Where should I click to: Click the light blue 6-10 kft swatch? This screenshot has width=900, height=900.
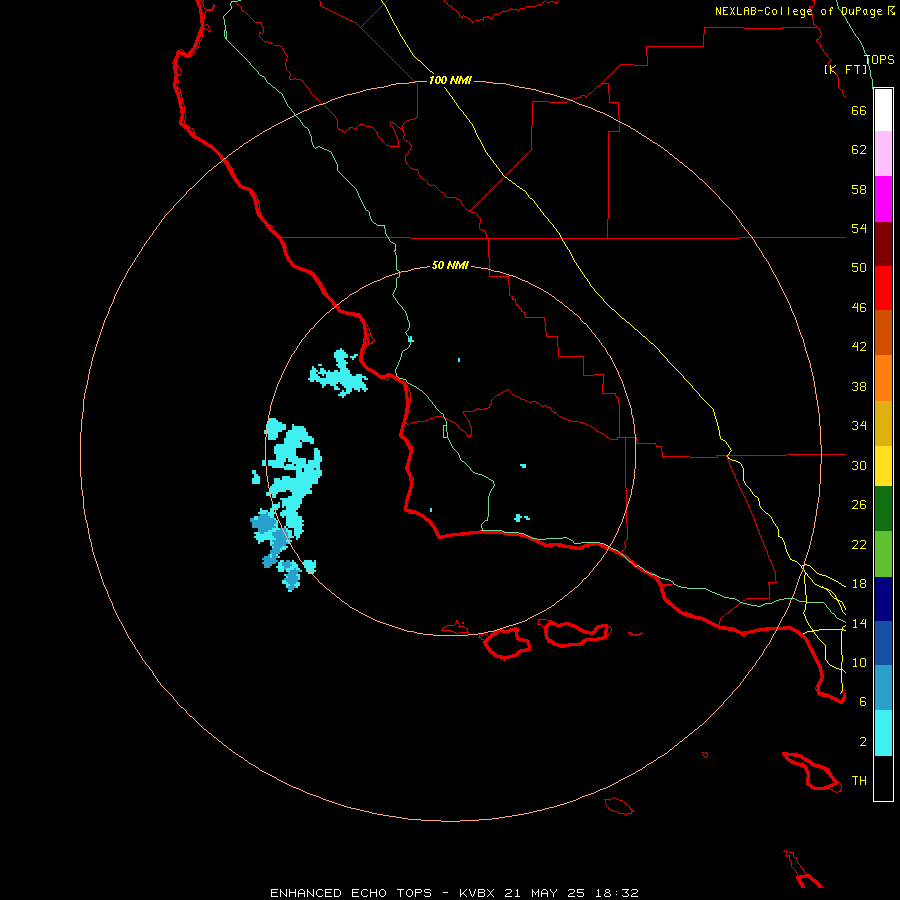(883, 688)
